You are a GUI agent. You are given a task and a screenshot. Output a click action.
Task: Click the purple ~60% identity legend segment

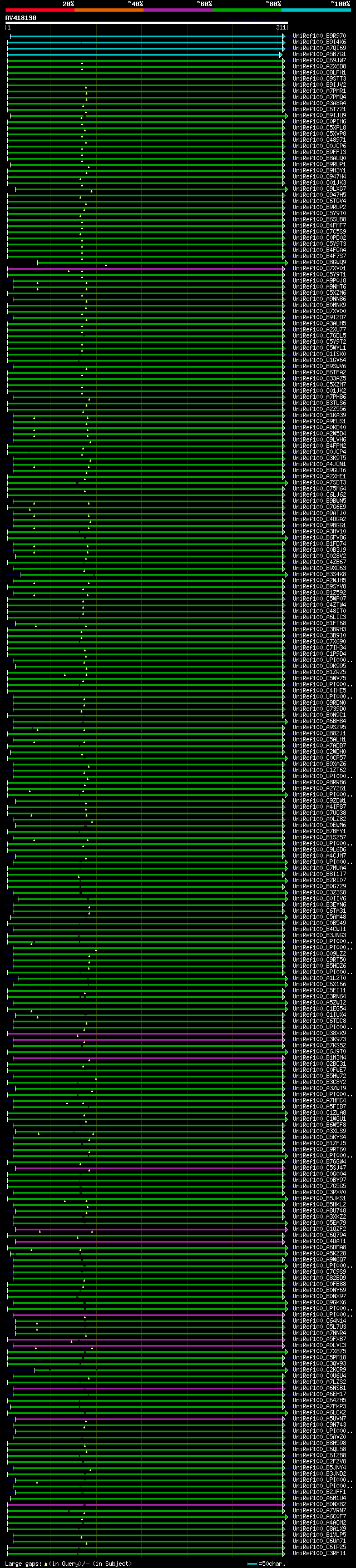(177, 11)
